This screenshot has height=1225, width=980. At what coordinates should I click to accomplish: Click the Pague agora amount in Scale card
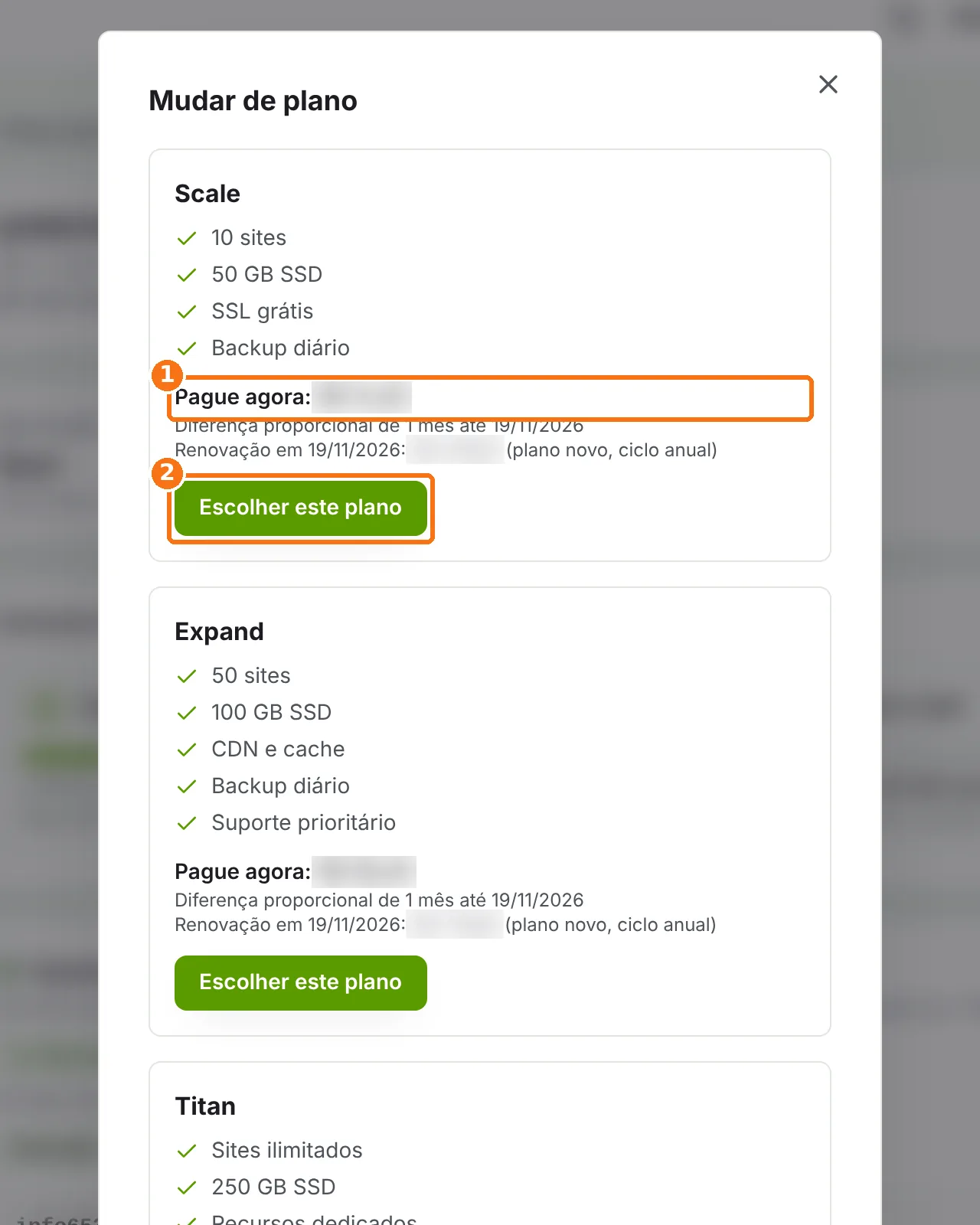(361, 397)
